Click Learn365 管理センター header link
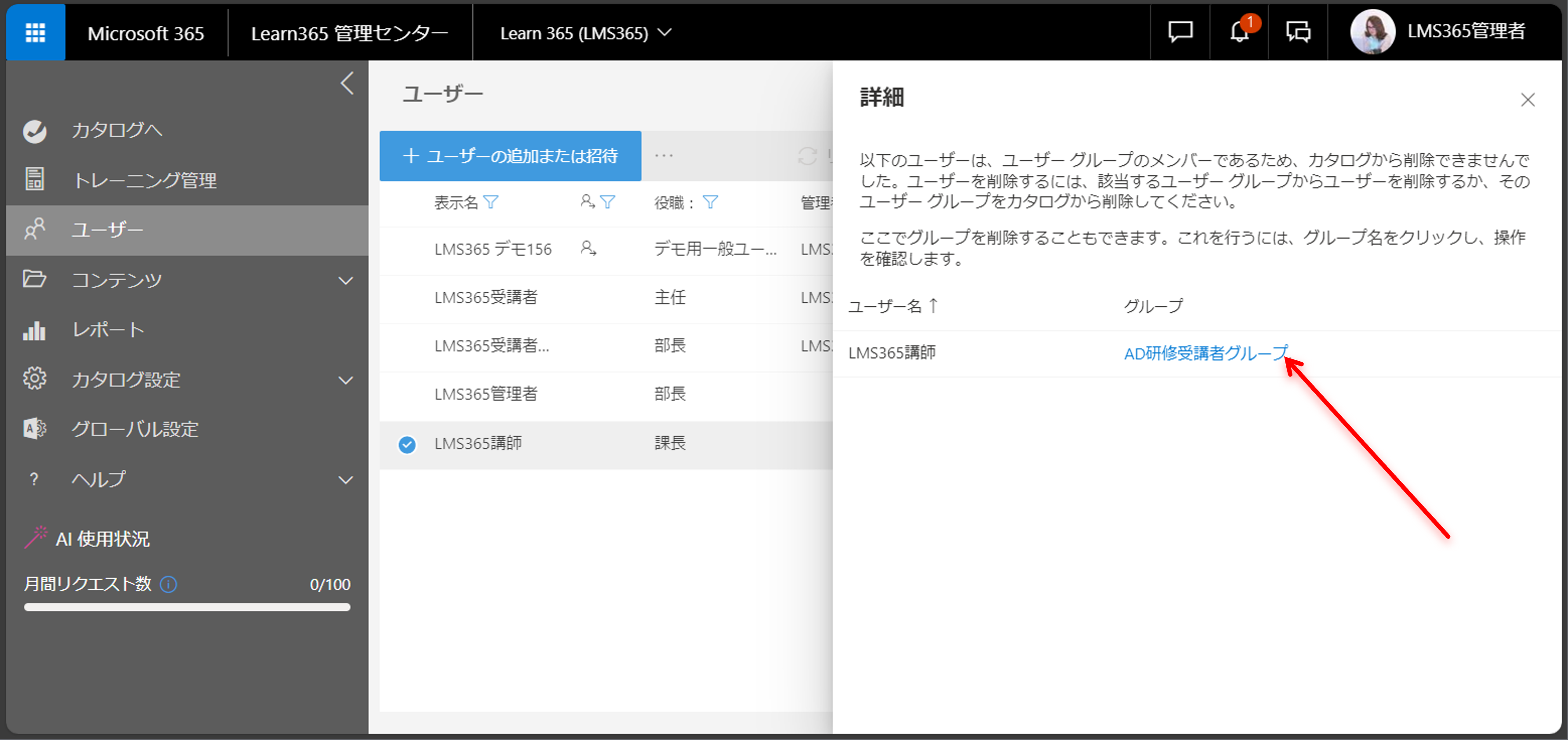This screenshot has width=1568, height=740. coord(350,33)
